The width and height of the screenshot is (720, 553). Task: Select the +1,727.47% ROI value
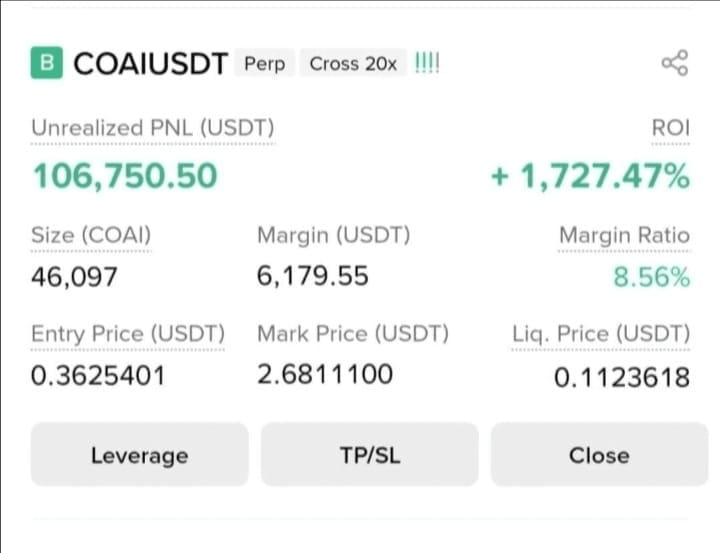pos(590,175)
